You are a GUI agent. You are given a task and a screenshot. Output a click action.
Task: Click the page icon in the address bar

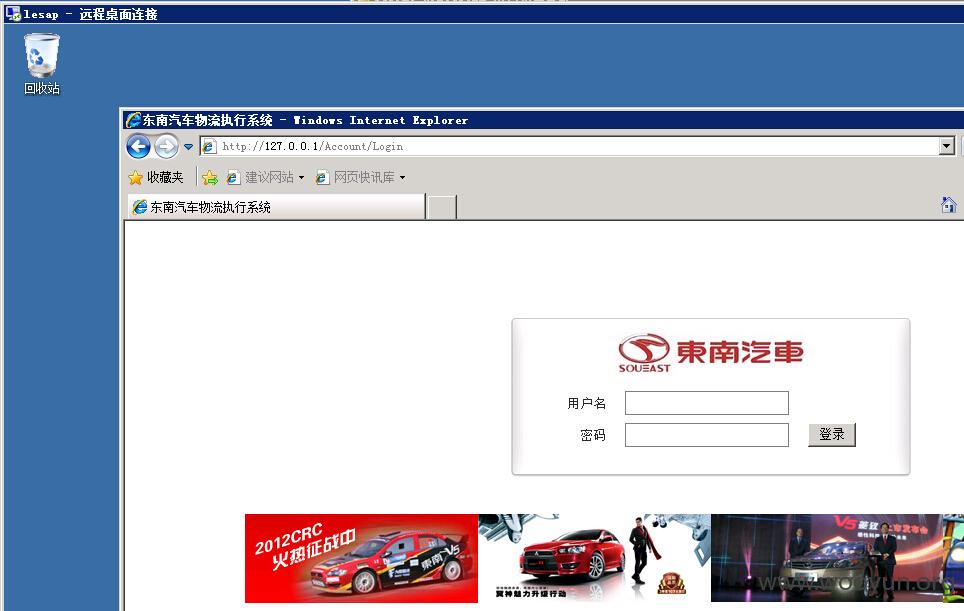tap(209, 146)
